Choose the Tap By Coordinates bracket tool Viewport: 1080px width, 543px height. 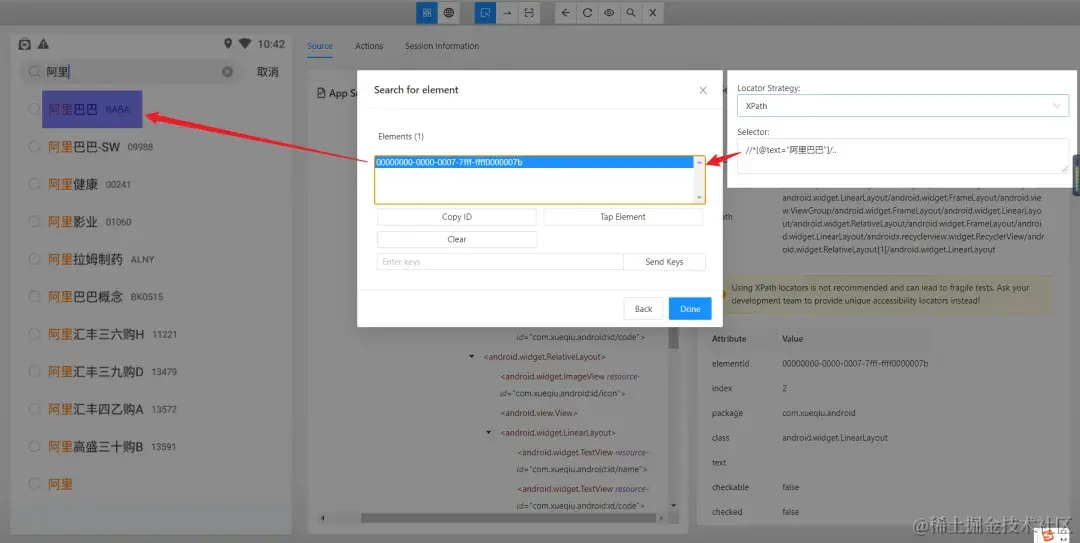[529, 12]
